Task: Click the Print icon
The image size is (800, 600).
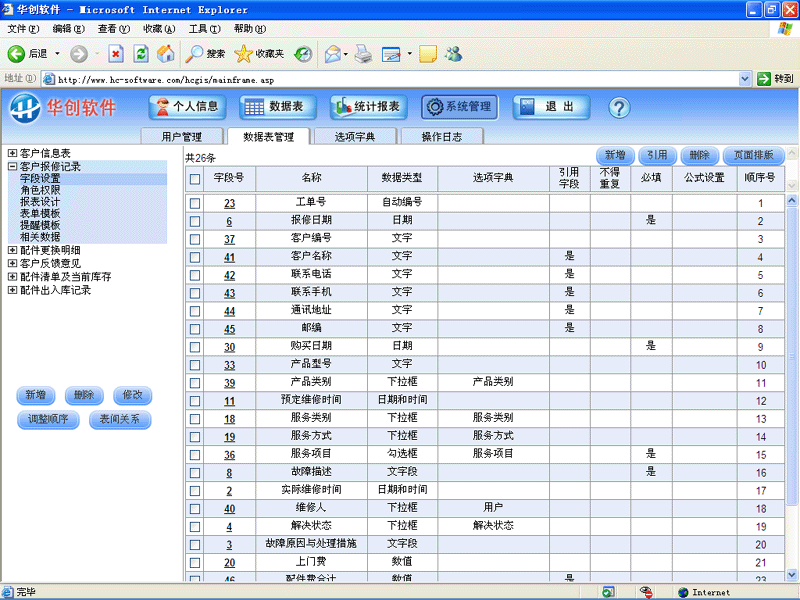Action: (363, 54)
